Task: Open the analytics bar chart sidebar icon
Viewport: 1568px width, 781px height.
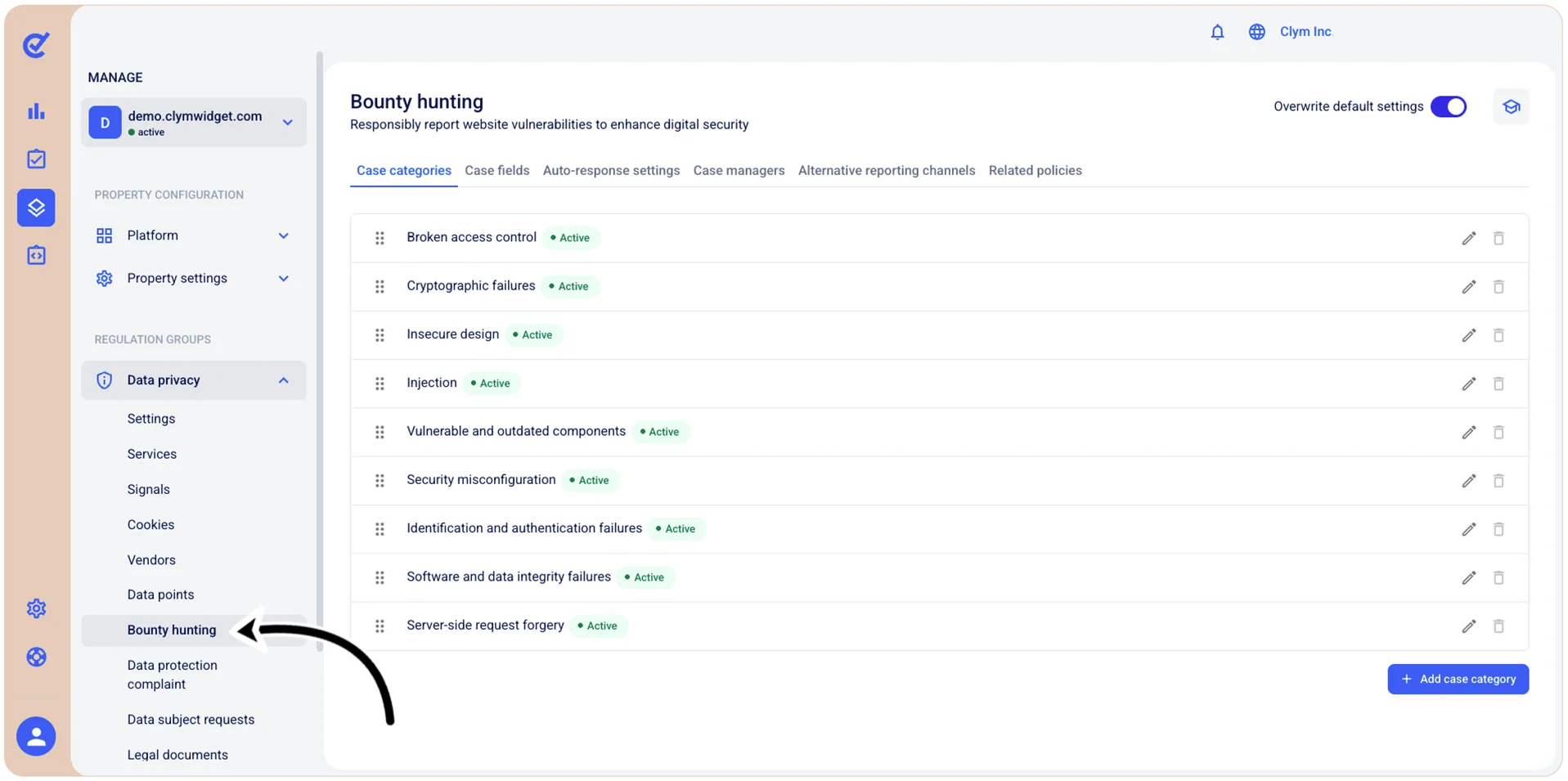Action: point(36,111)
